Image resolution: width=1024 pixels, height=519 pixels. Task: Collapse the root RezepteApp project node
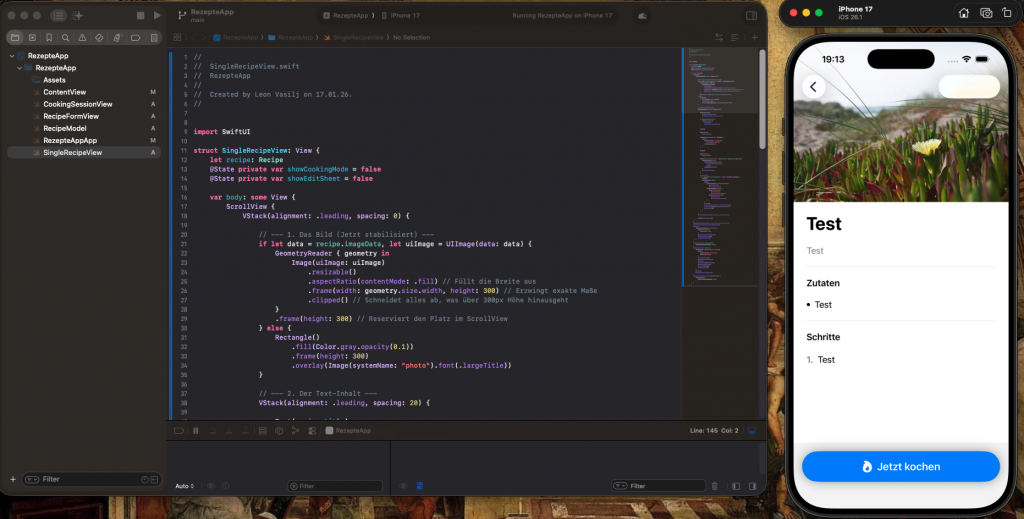click(x=10, y=56)
